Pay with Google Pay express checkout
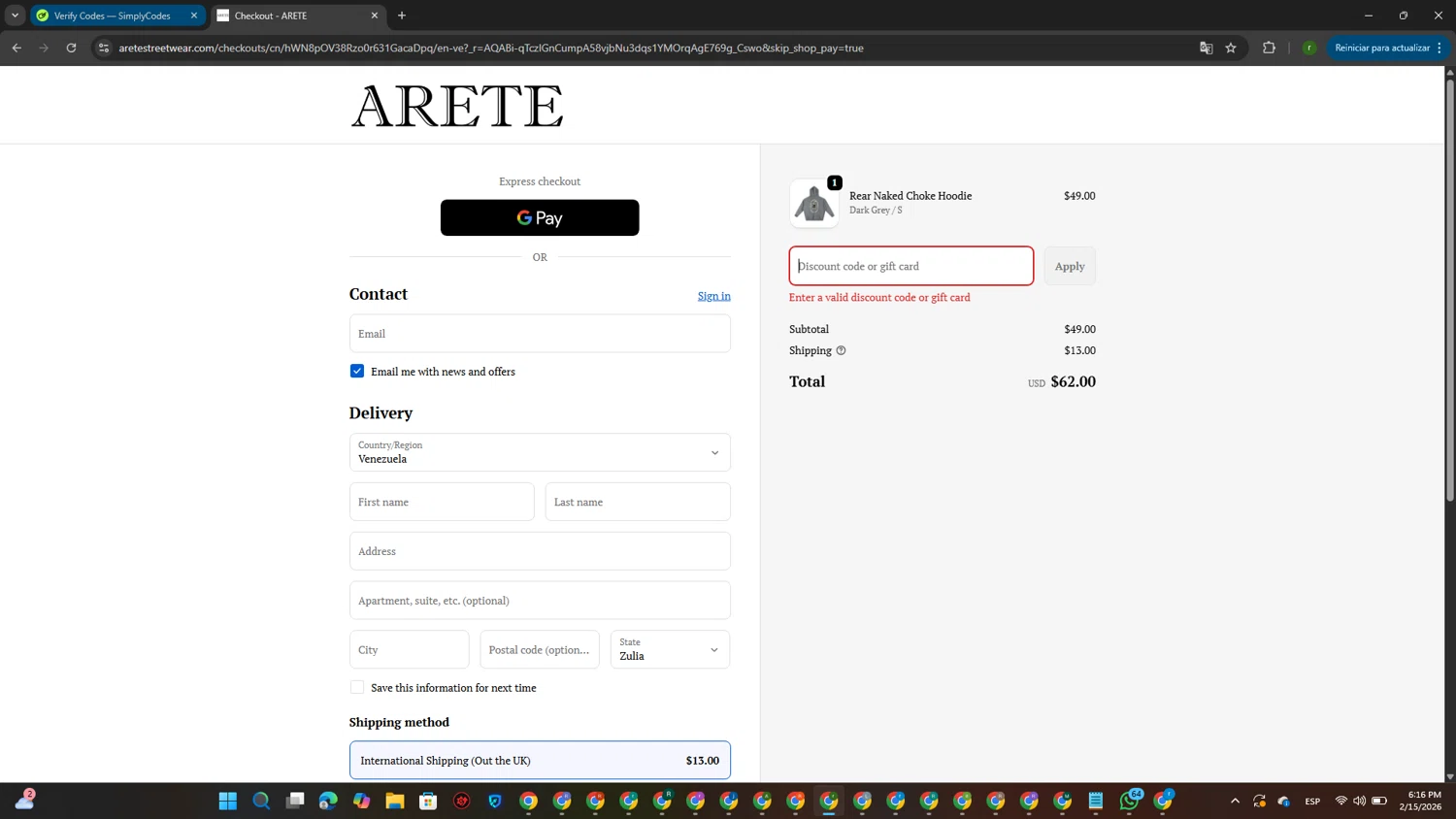Screen dimensions: 1456x819 [x=540, y=217]
